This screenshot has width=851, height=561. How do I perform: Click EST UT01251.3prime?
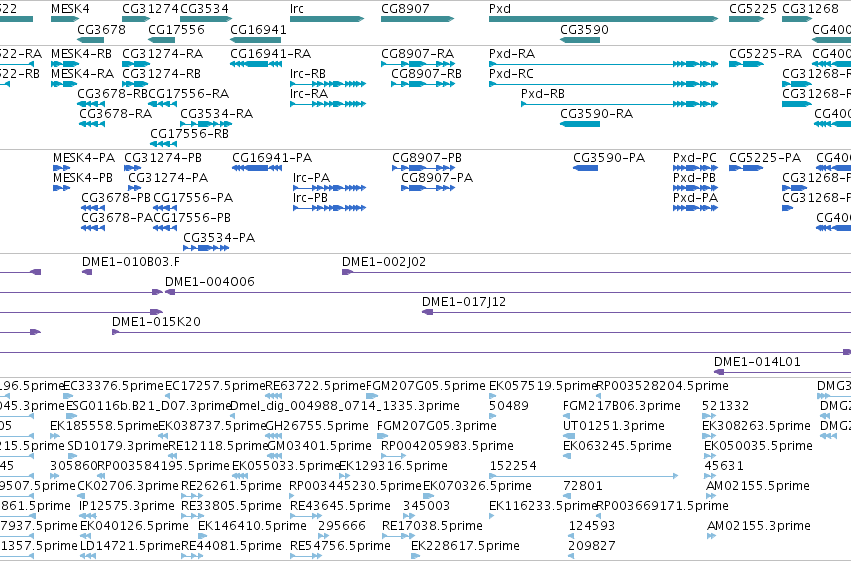614,426
